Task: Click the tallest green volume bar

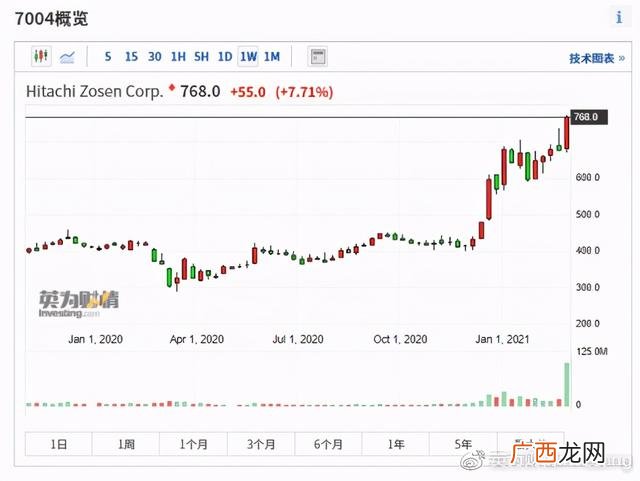Action: [567, 384]
